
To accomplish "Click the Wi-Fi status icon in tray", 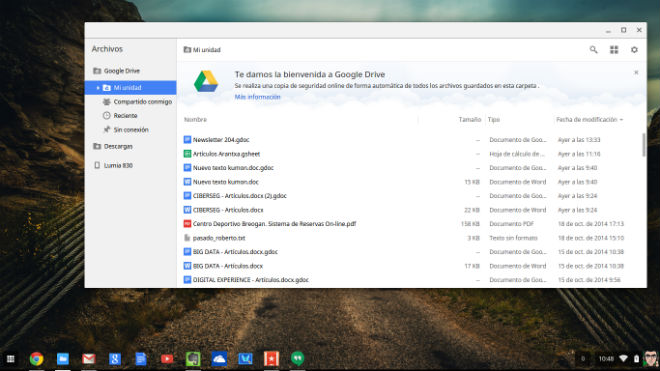I will (624, 359).
